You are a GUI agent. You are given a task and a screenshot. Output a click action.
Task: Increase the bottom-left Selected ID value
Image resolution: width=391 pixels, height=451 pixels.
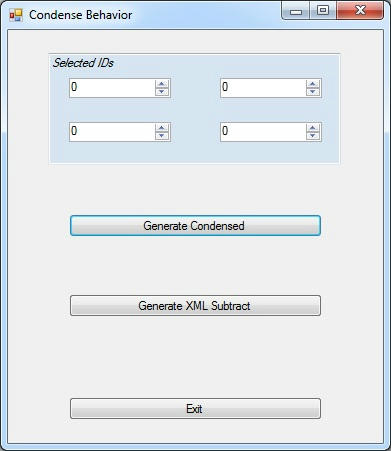(162, 128)
